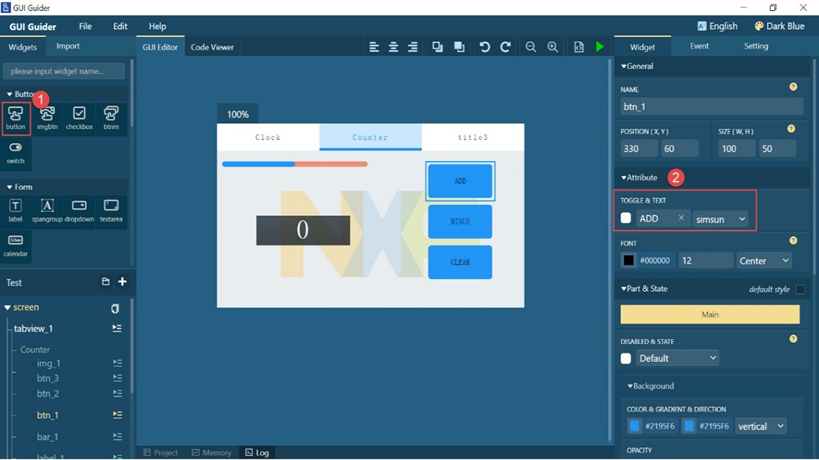The width and height of the screenshot is (819, 460).
Task: Switch to the Setting tab
Action: point(756,46)
